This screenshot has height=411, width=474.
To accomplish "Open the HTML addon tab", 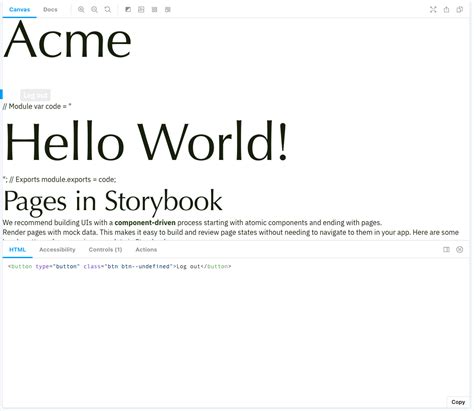I will coord(17,250).
